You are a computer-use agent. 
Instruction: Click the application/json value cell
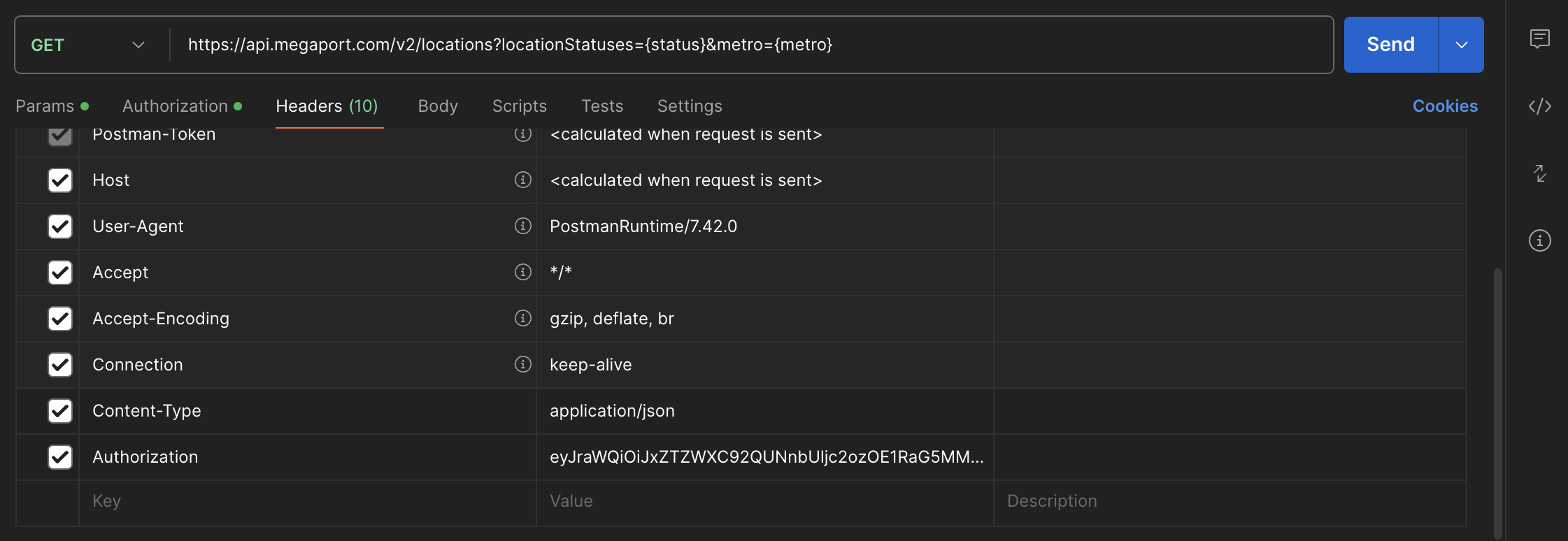(x=765, y=411)
